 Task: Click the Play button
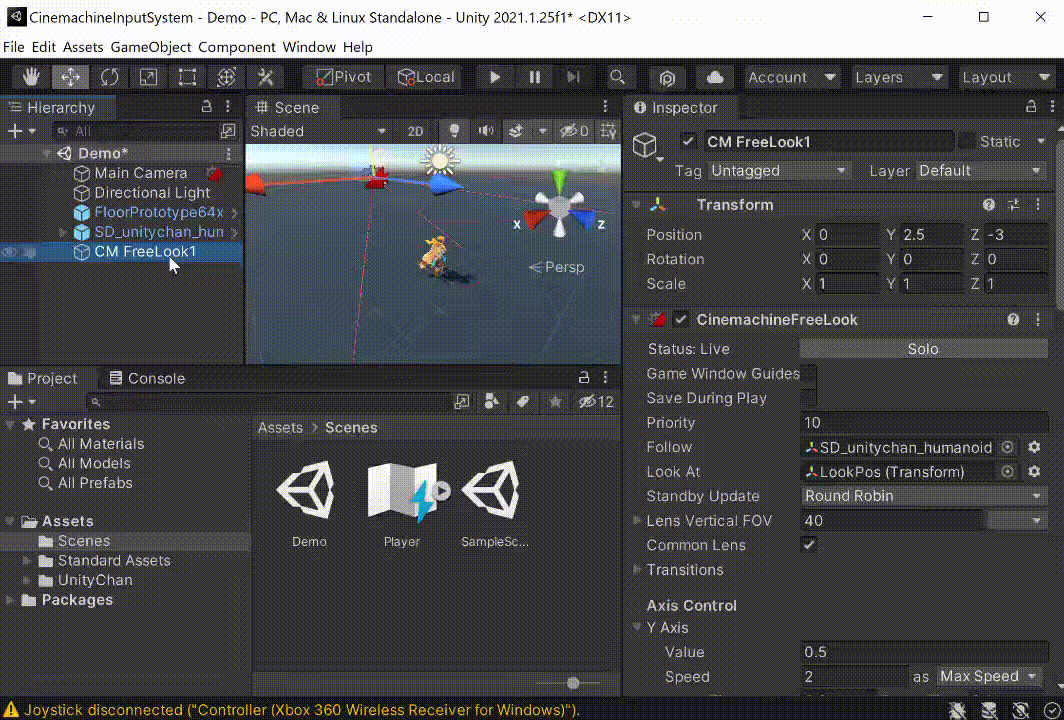(x=495, y=77)
